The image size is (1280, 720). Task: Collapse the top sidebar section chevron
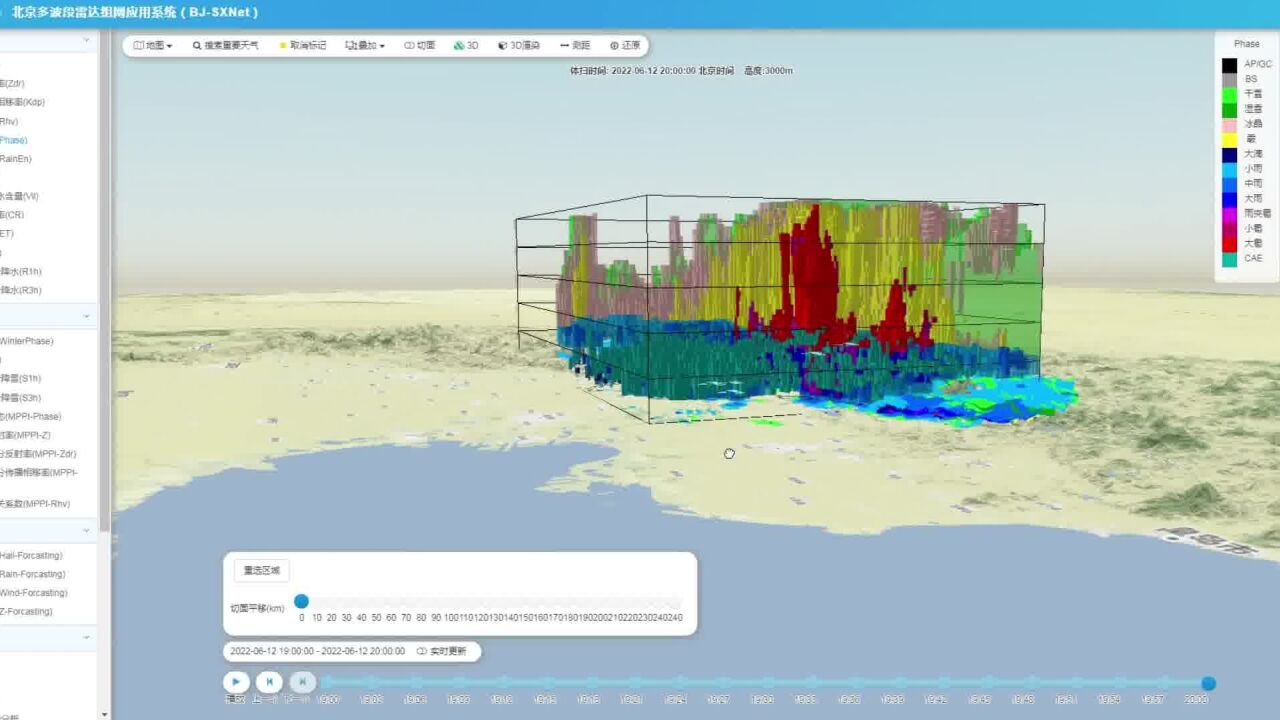[87, 41]
